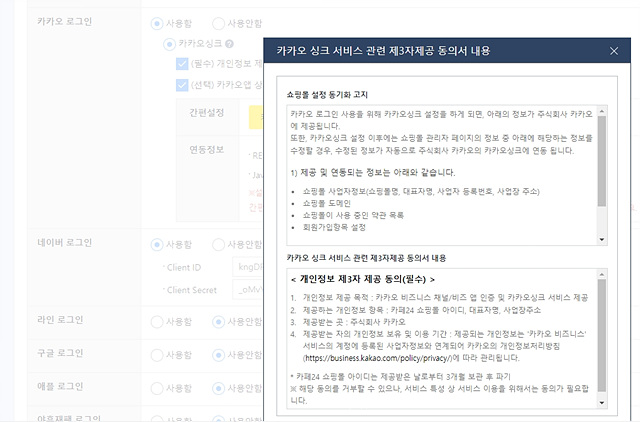Click scrollbar thumb in 쇼핑몰 설정 동기화 box
640x422 pixels.
click(x=602, y=161)
